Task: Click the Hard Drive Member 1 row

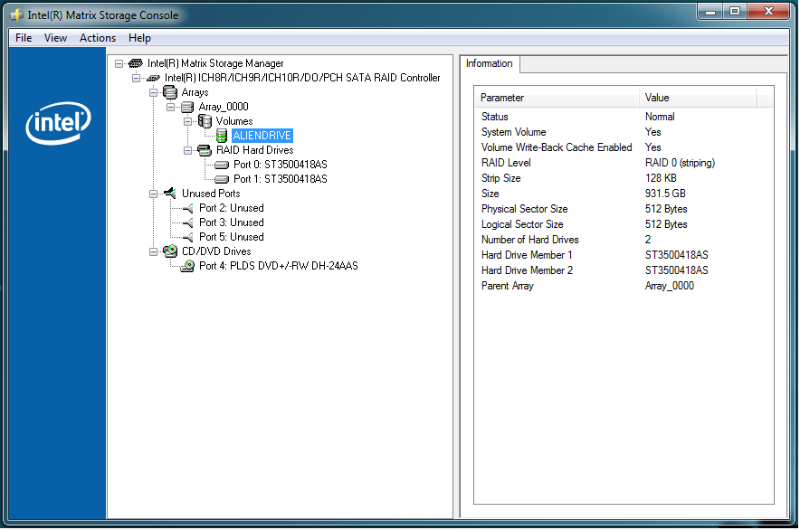Action: 624,255
